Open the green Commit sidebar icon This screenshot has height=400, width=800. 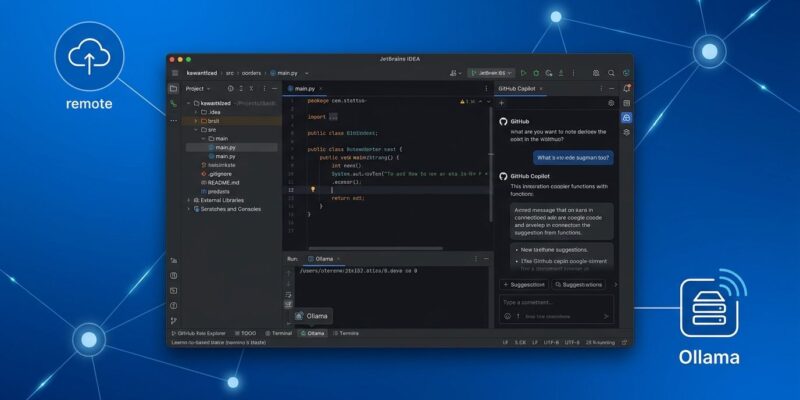click(x=173, y=103)
